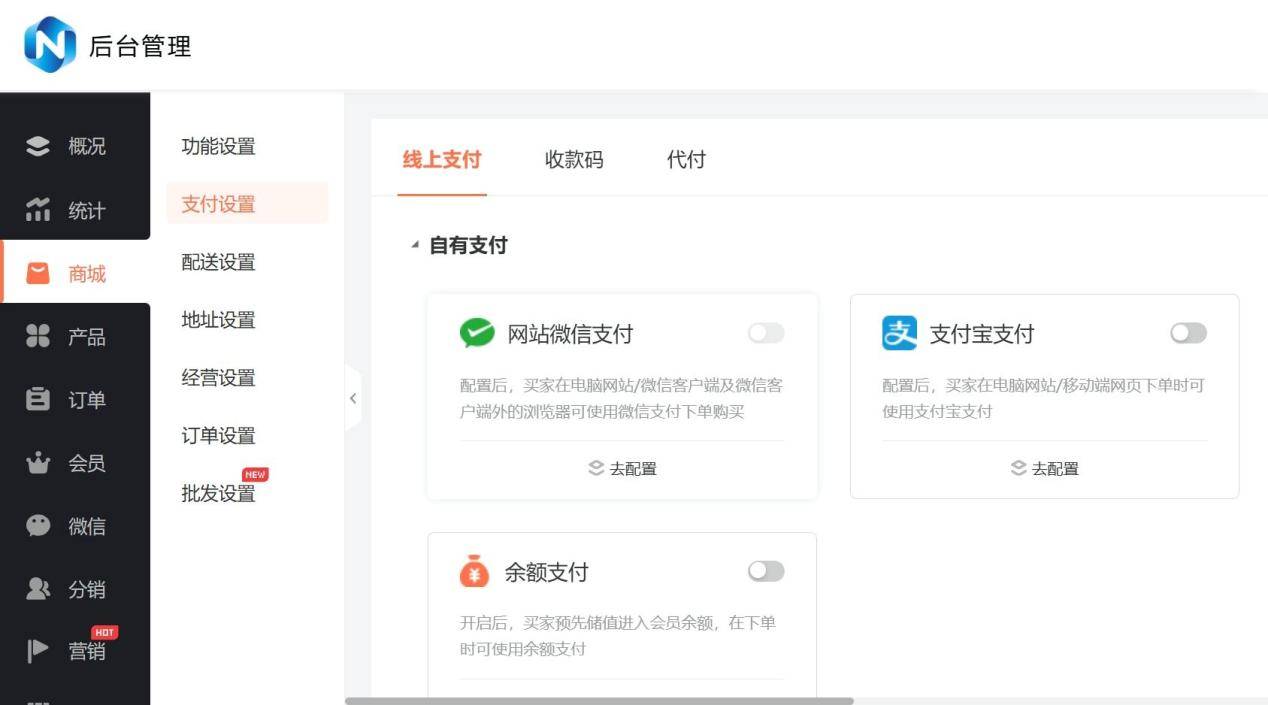Open 配送设置 in the settings submenu

[x=218, y=262]
